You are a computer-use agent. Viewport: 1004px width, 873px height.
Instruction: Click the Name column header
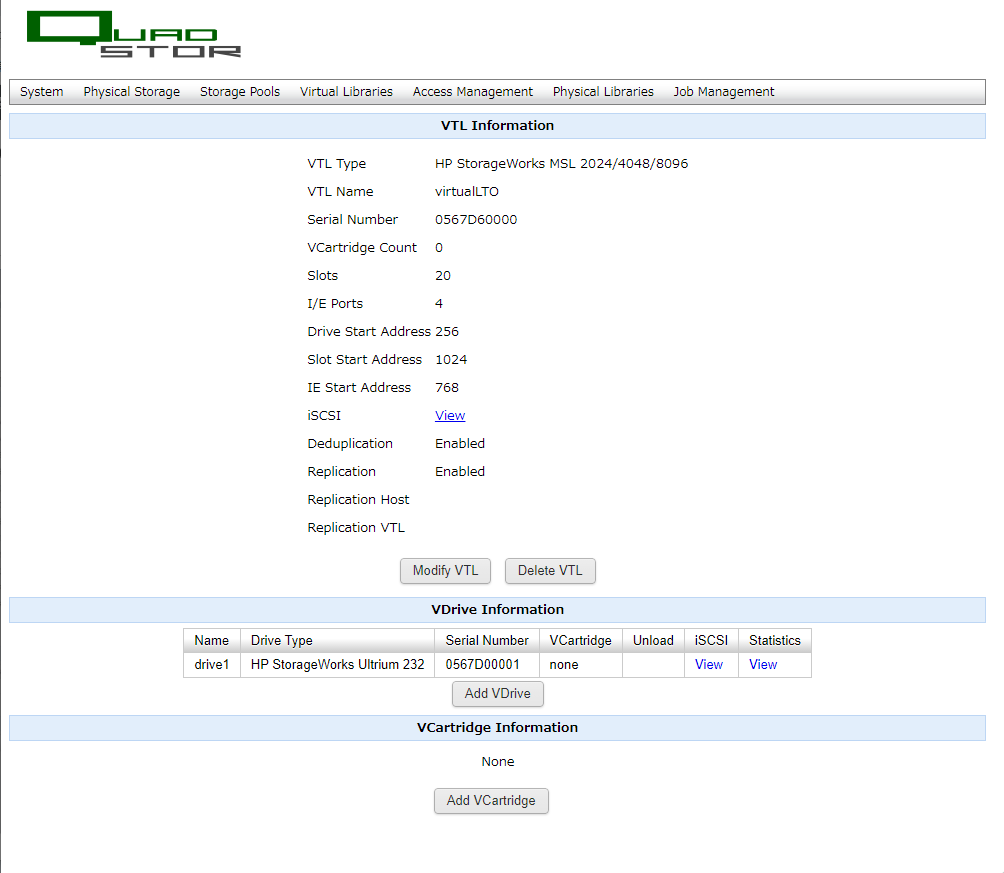point(212,640)
